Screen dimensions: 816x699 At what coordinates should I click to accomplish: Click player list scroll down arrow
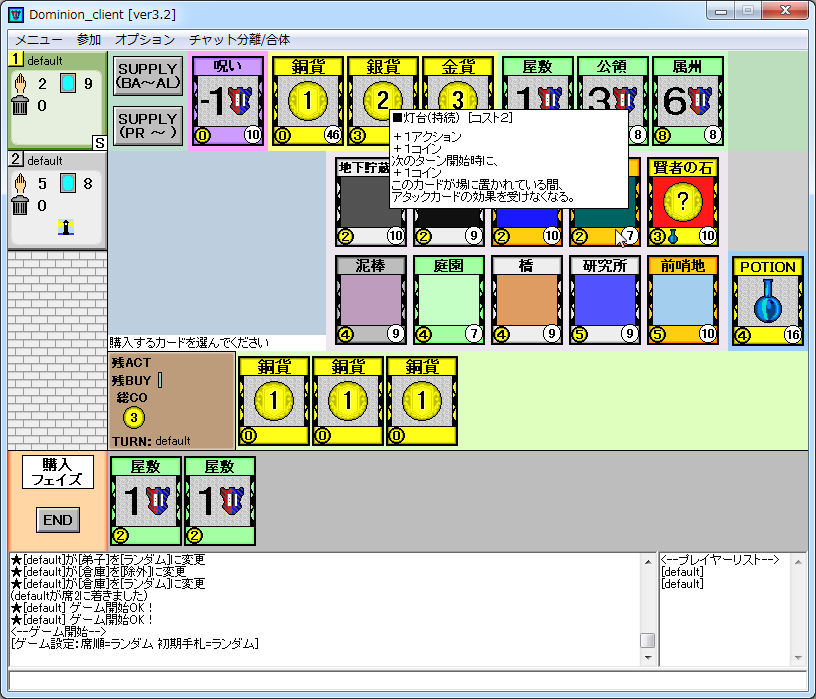tap(798, 658)
